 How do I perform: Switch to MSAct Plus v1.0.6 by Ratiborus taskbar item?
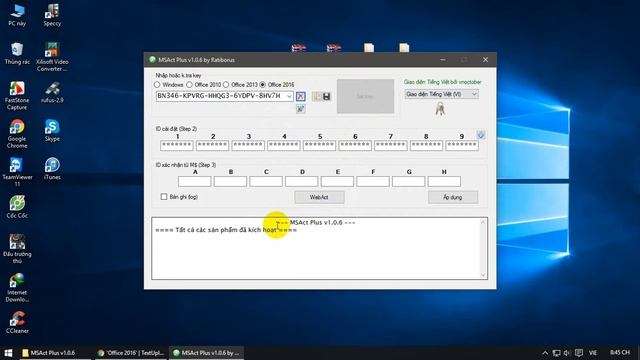(x=206, y=353)
